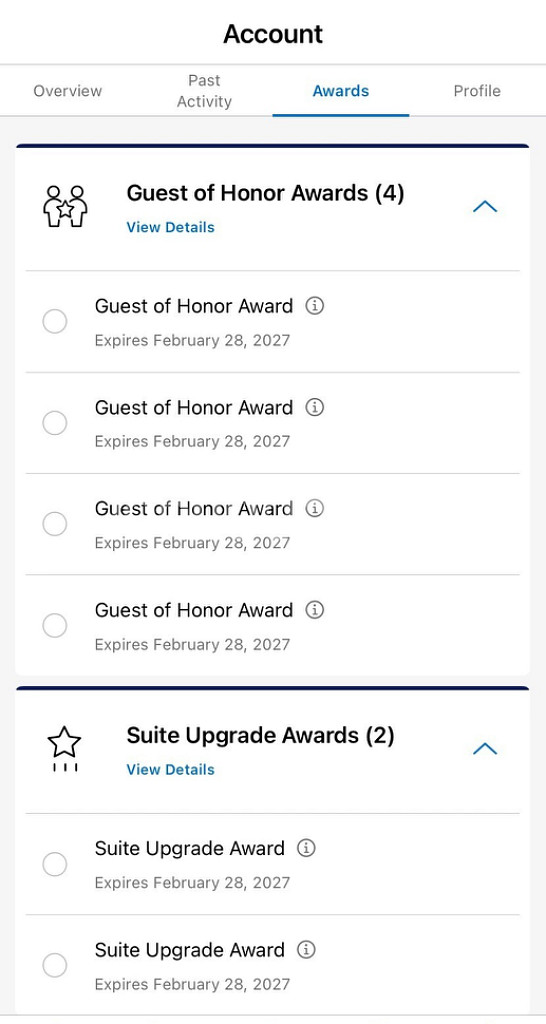
Task: Open View Details under Suite Upgrade Awards
Action: pyautogui.click(x=170, y=769)
